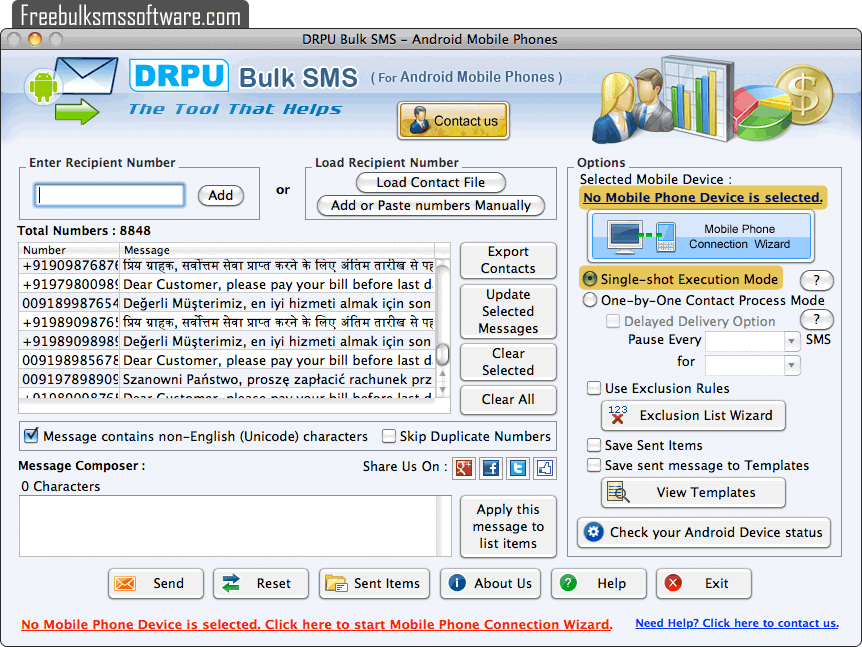Share on Facebook via the icon
This screenshot has height=647, width=862.
(x=491, y=467)
